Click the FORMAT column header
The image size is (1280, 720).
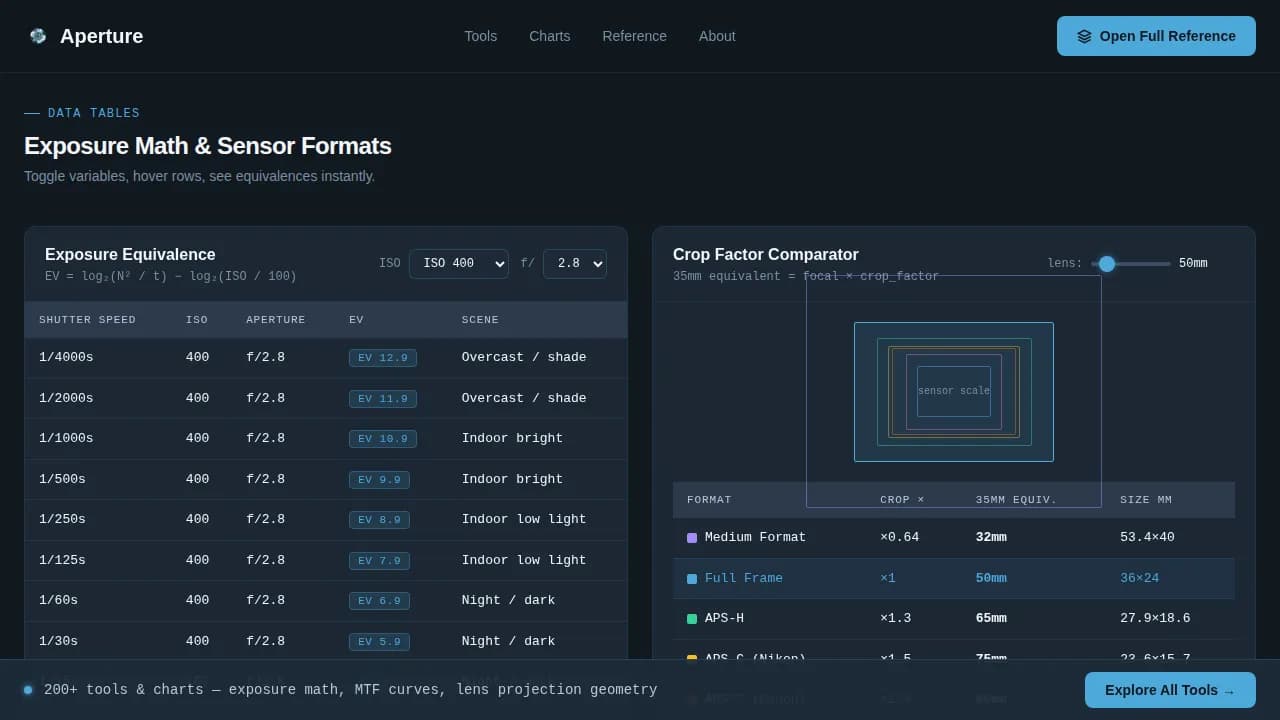[709, 500]
